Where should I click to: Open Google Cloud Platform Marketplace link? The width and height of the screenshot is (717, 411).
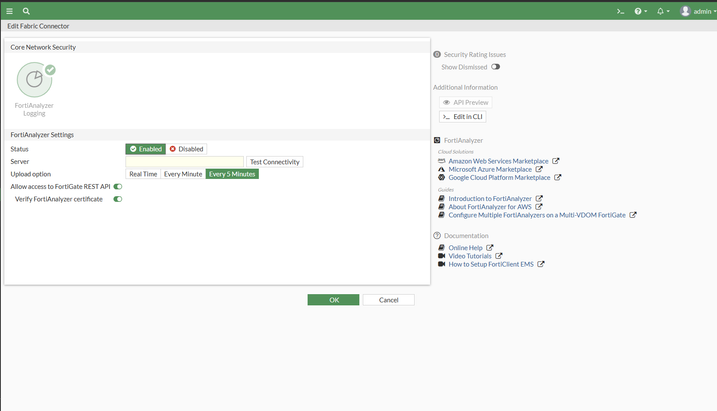tap(499, 178)
